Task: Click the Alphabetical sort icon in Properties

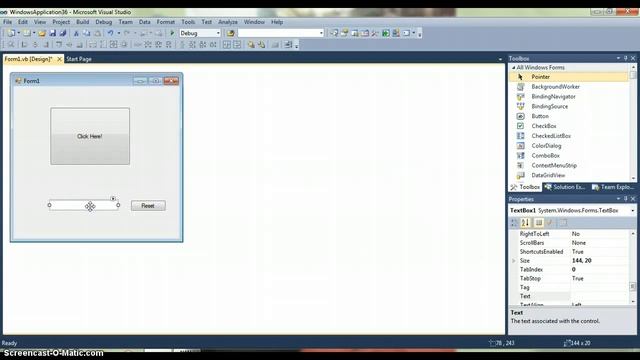Action: [525, 222]
